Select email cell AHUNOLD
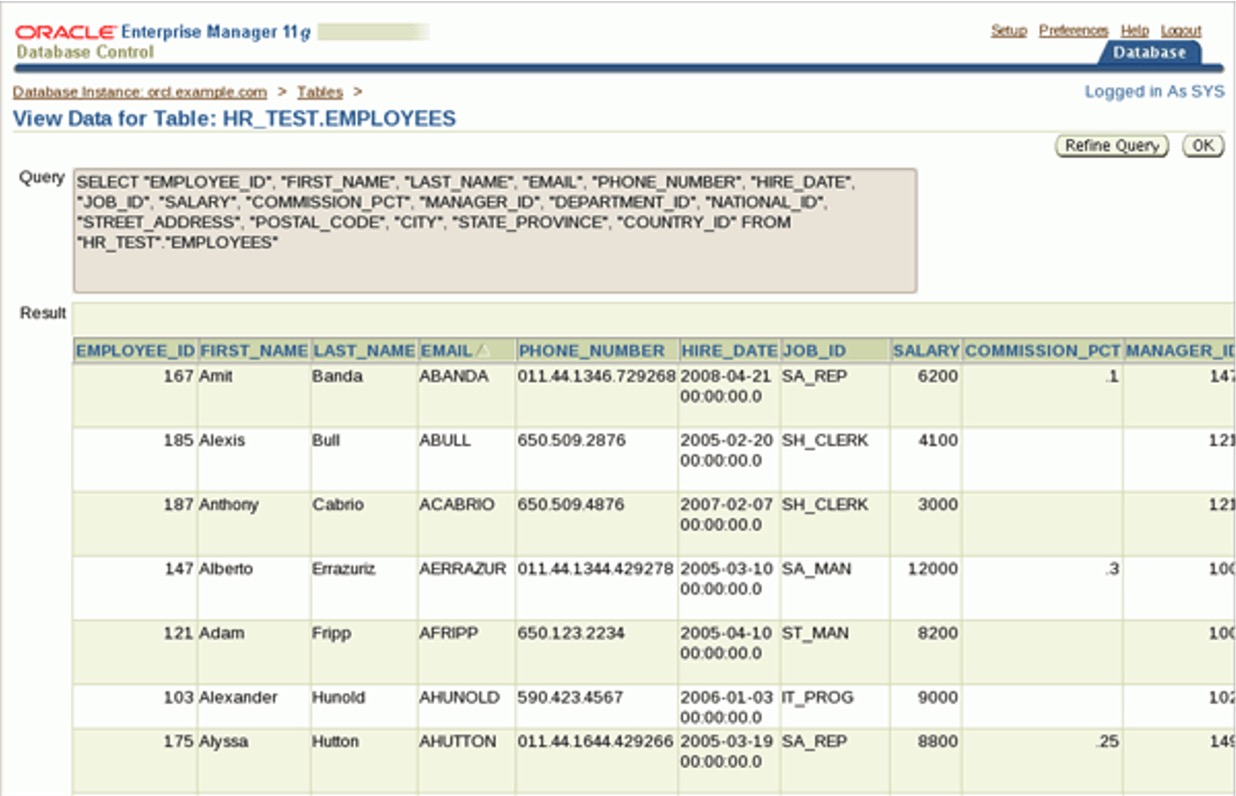This screenshot has height=796, width=1236. point(459,697)
